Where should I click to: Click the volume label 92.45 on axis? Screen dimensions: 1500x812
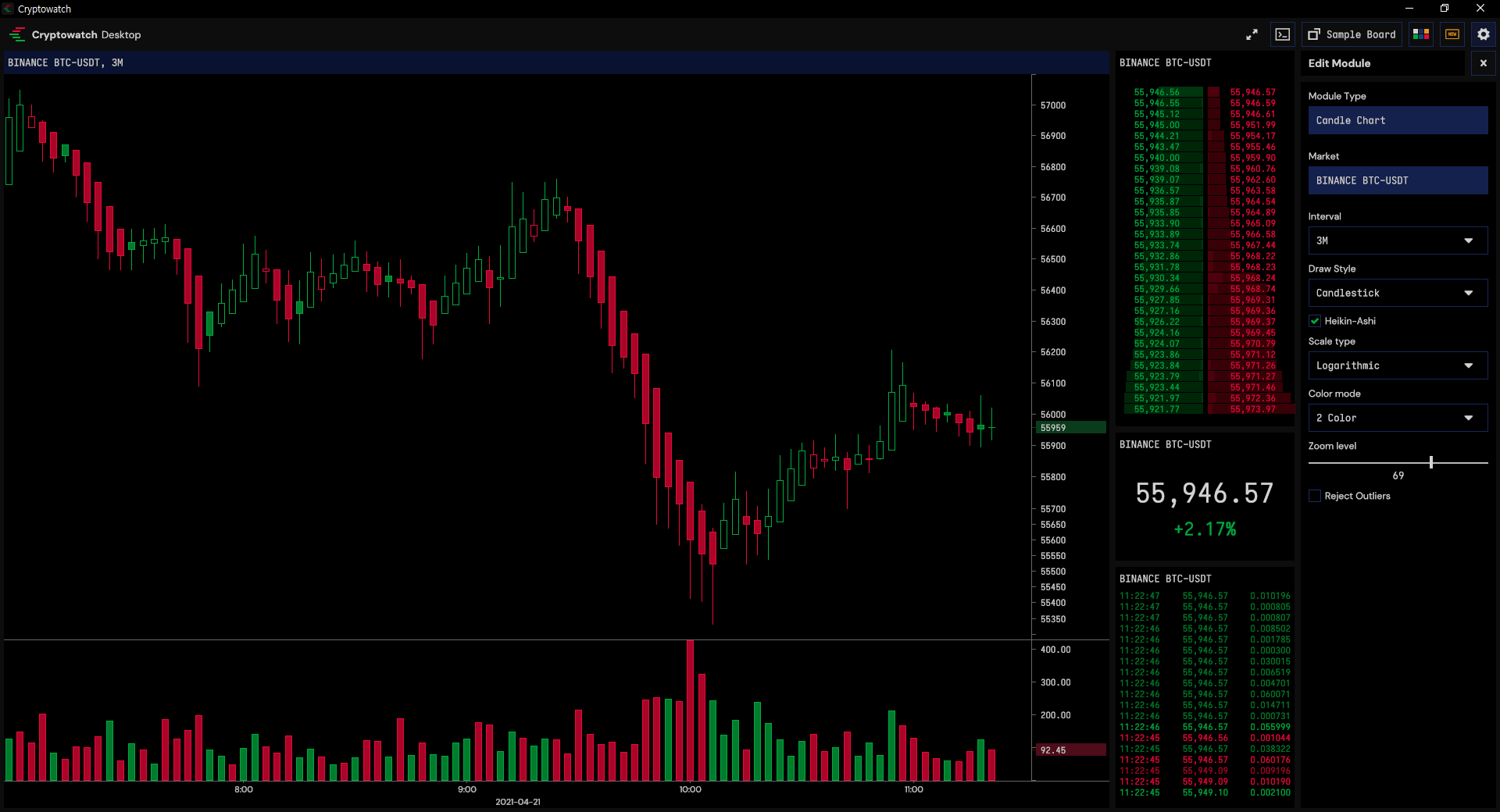point(1070,750)
